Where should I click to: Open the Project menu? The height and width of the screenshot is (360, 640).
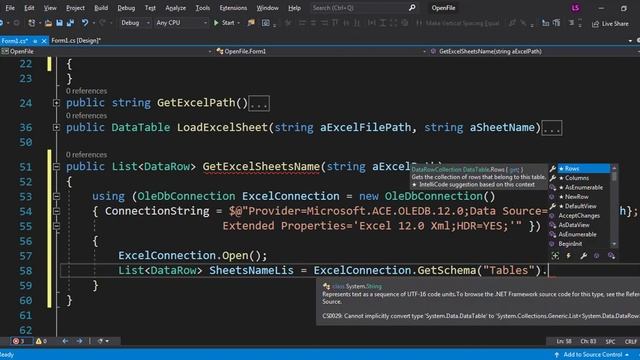pyautogui.click(x=75, y=8)
